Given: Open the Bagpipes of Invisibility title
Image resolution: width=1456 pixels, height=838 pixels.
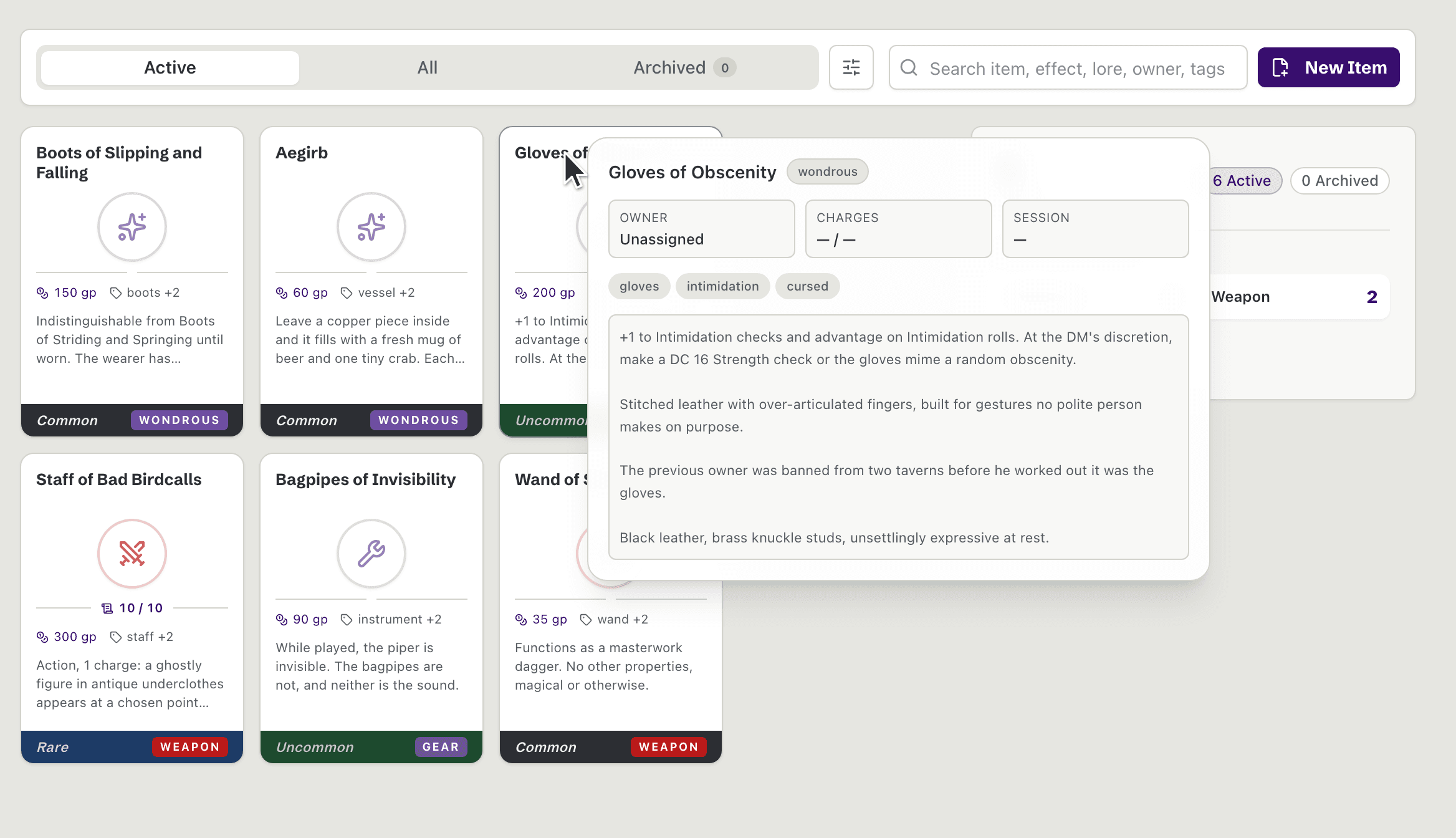Looking at the screenshot, I should 365,479.
